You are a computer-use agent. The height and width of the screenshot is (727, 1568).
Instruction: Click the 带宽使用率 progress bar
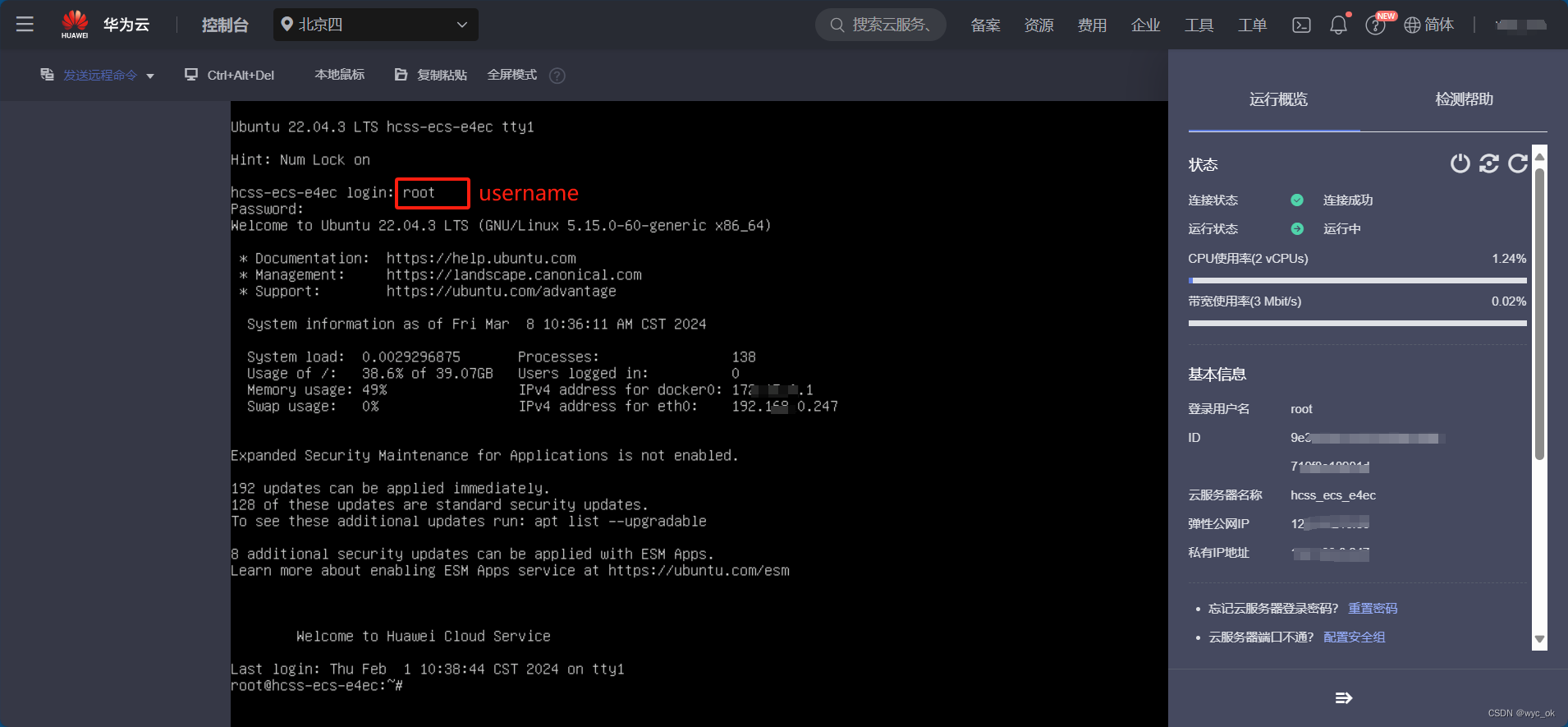click(1358, 324)
